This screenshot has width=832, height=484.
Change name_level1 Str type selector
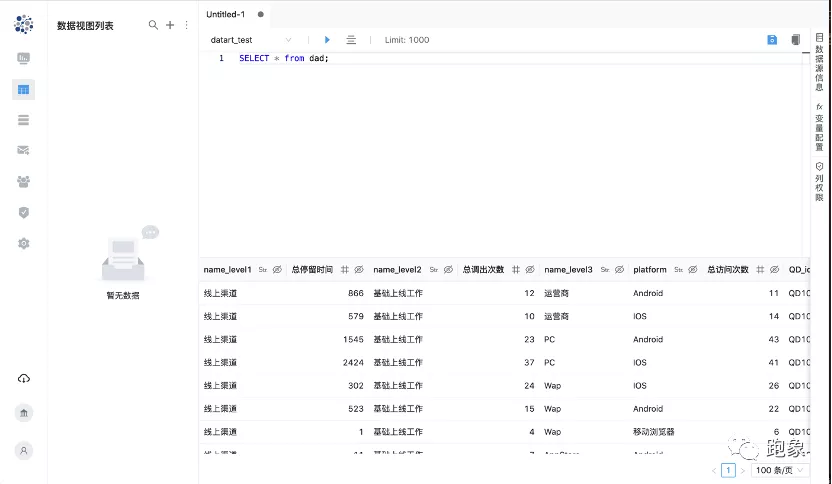coord(263,270)
